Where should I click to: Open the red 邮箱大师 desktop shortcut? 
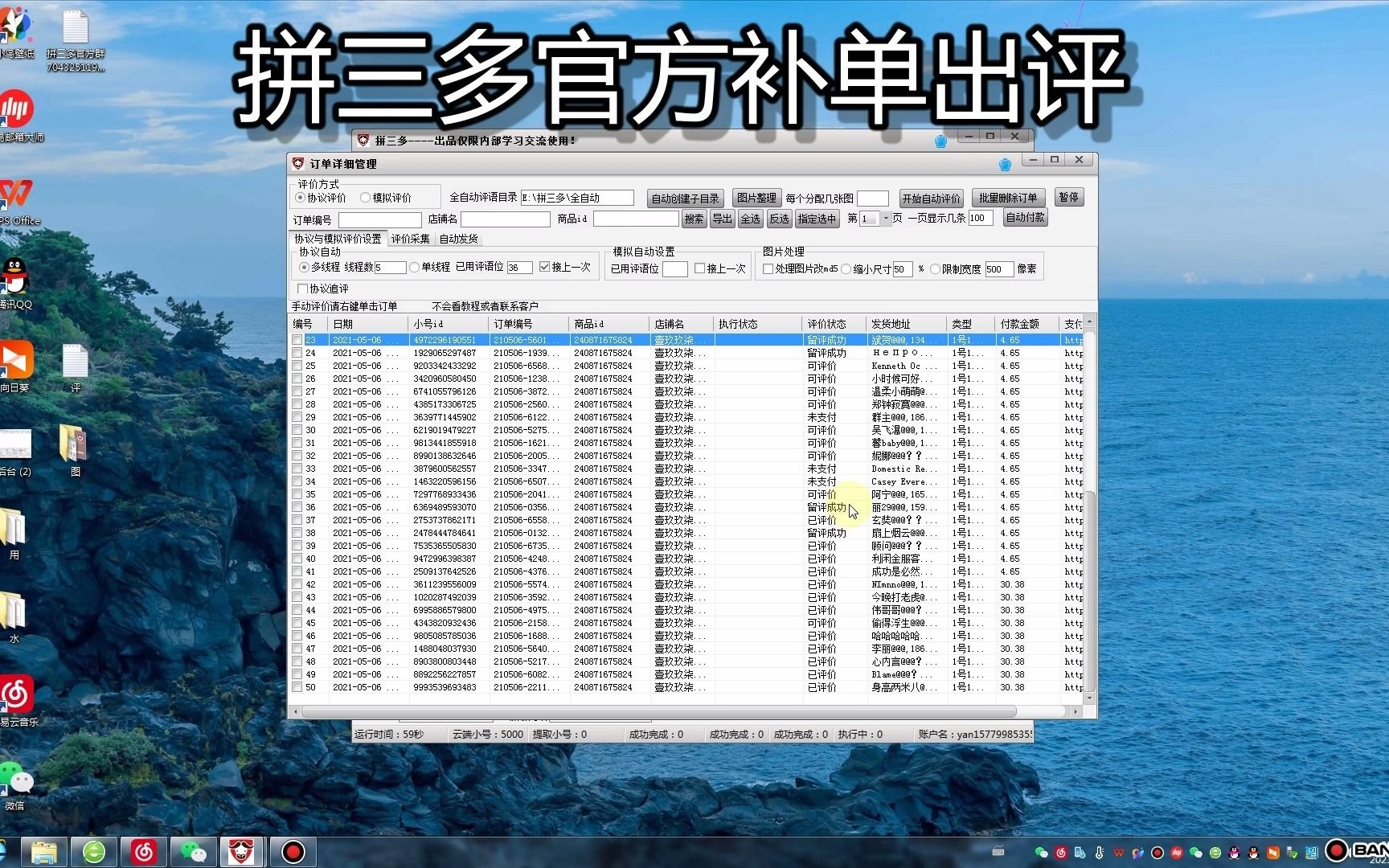[x=18, y=115]
